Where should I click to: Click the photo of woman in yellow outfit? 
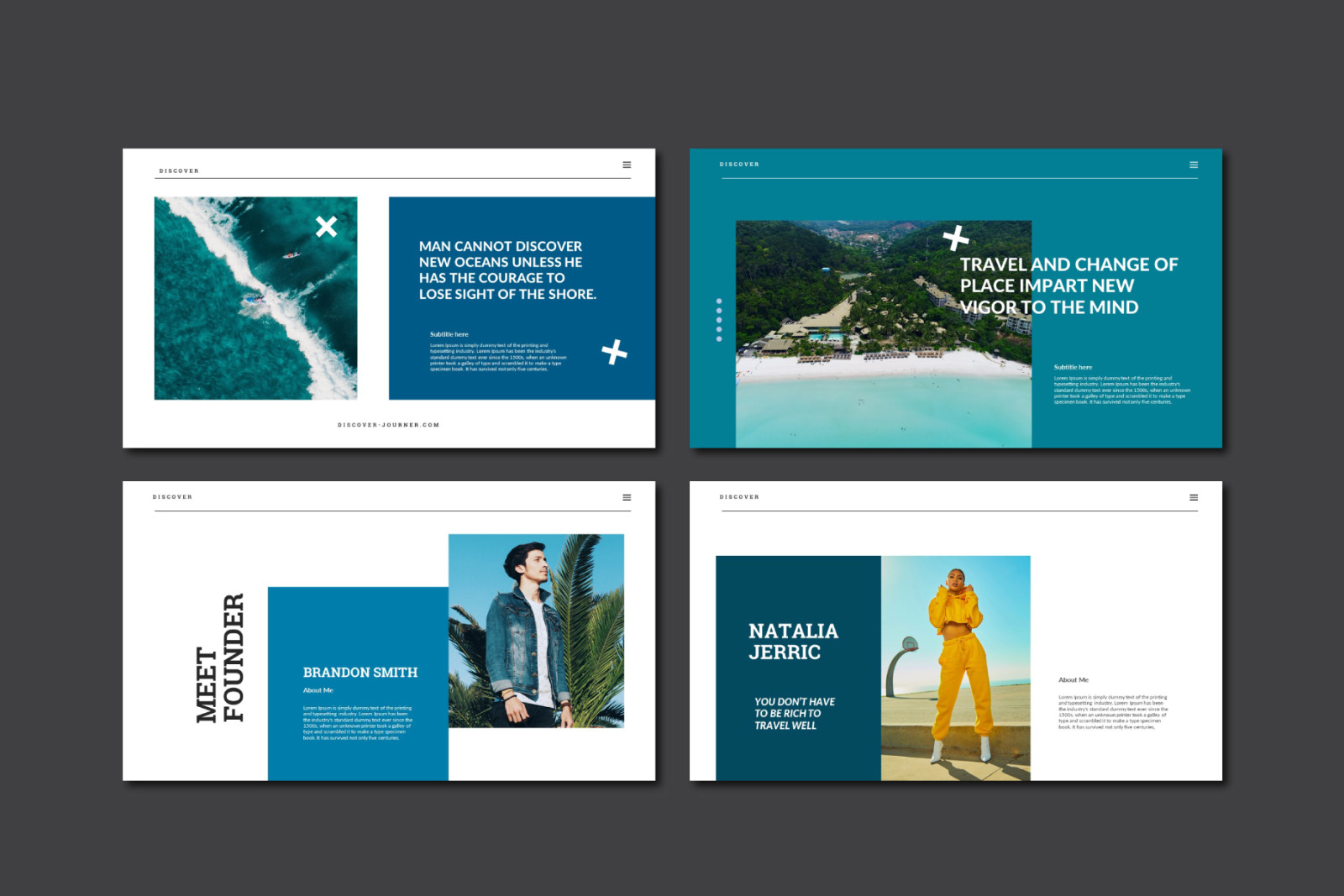click(x=955, y=668)
